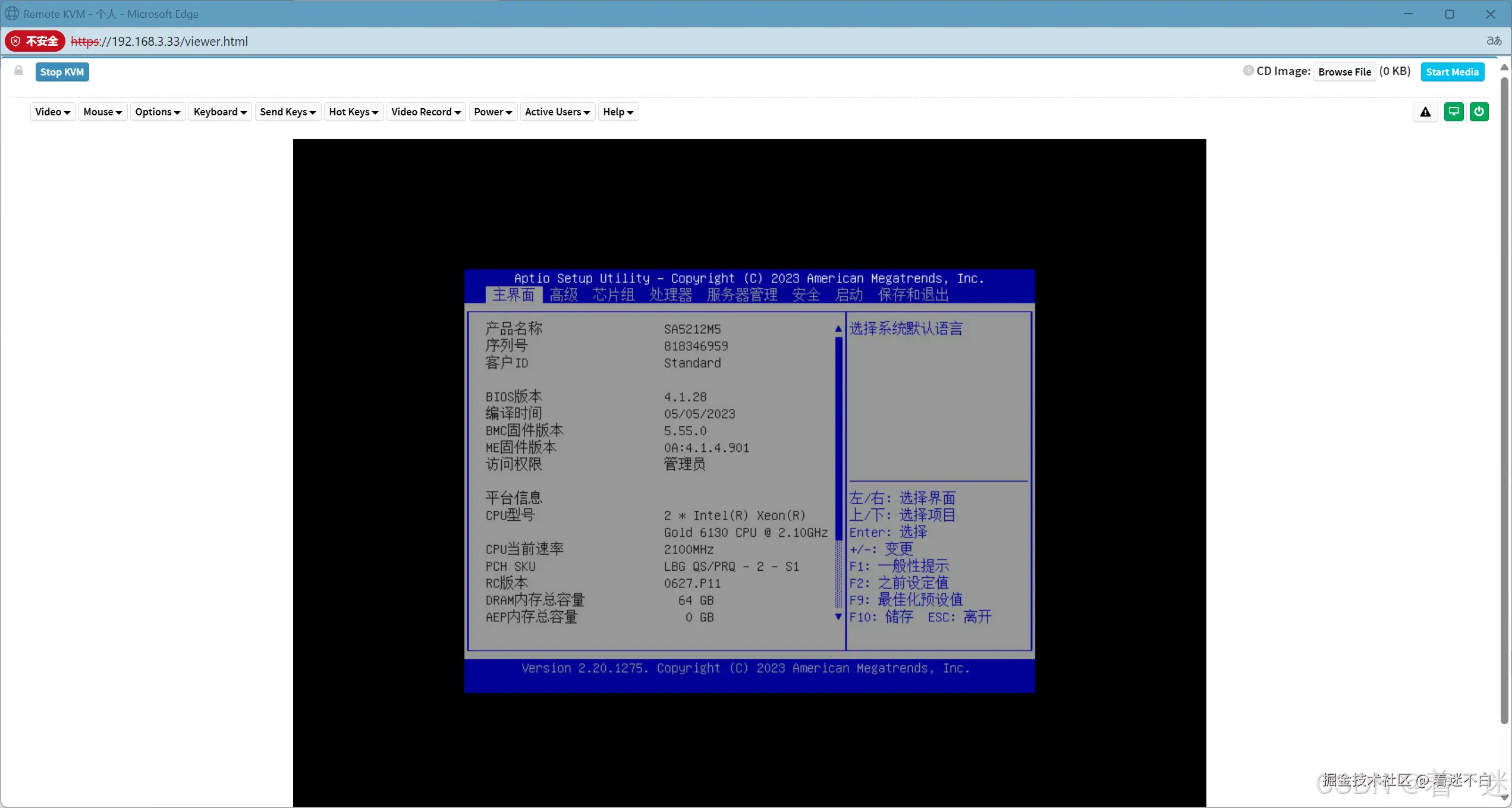This screenshot has height=808, width=1512.
Task: Click the red 不安全 security warning badge
Action: coord(35,41)
